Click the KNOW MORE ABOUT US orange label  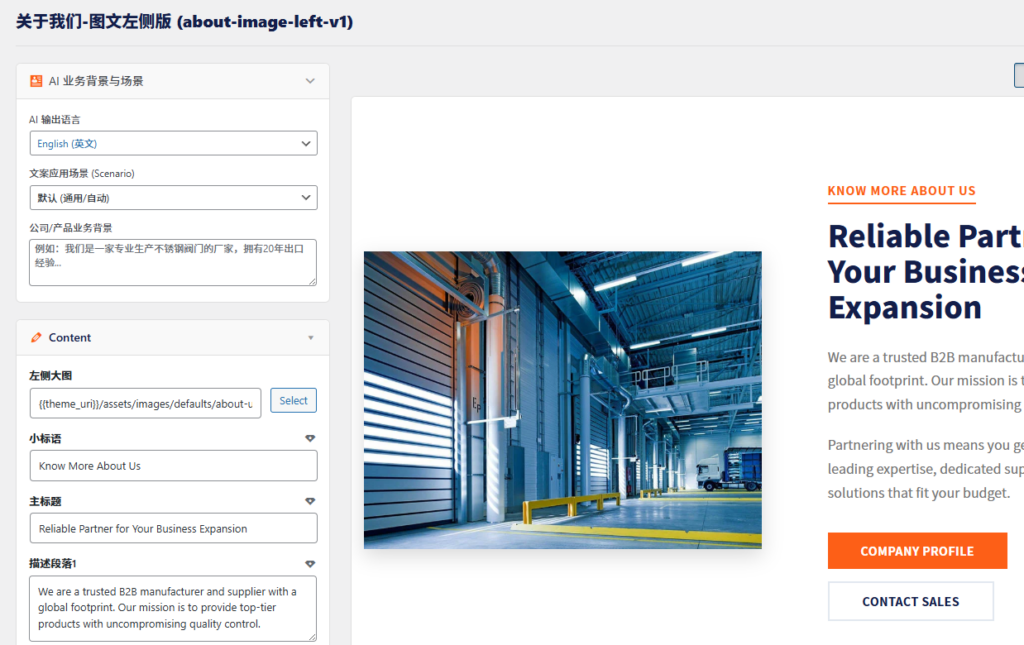click(x=901, y=191)
